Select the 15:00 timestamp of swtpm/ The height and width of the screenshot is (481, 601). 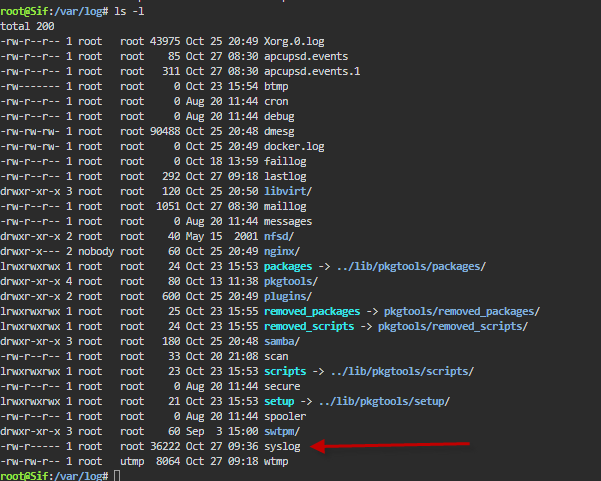pos(243,432)
